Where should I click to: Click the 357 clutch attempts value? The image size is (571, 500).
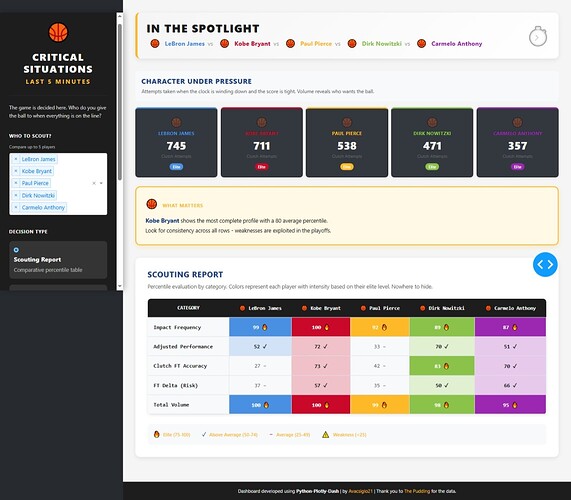517,146
